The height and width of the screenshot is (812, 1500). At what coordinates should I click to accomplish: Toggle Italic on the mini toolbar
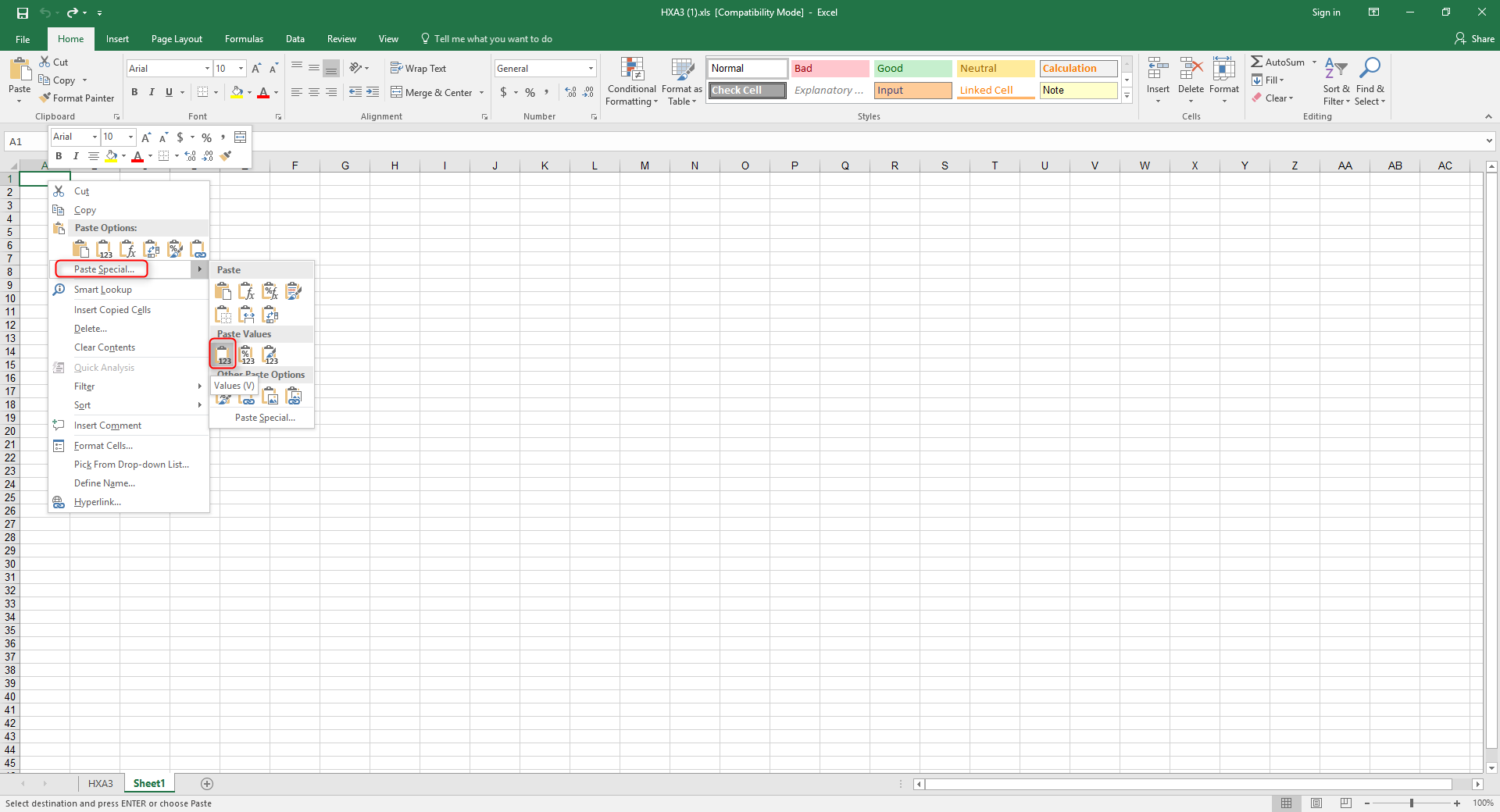(x=76, y=156)
